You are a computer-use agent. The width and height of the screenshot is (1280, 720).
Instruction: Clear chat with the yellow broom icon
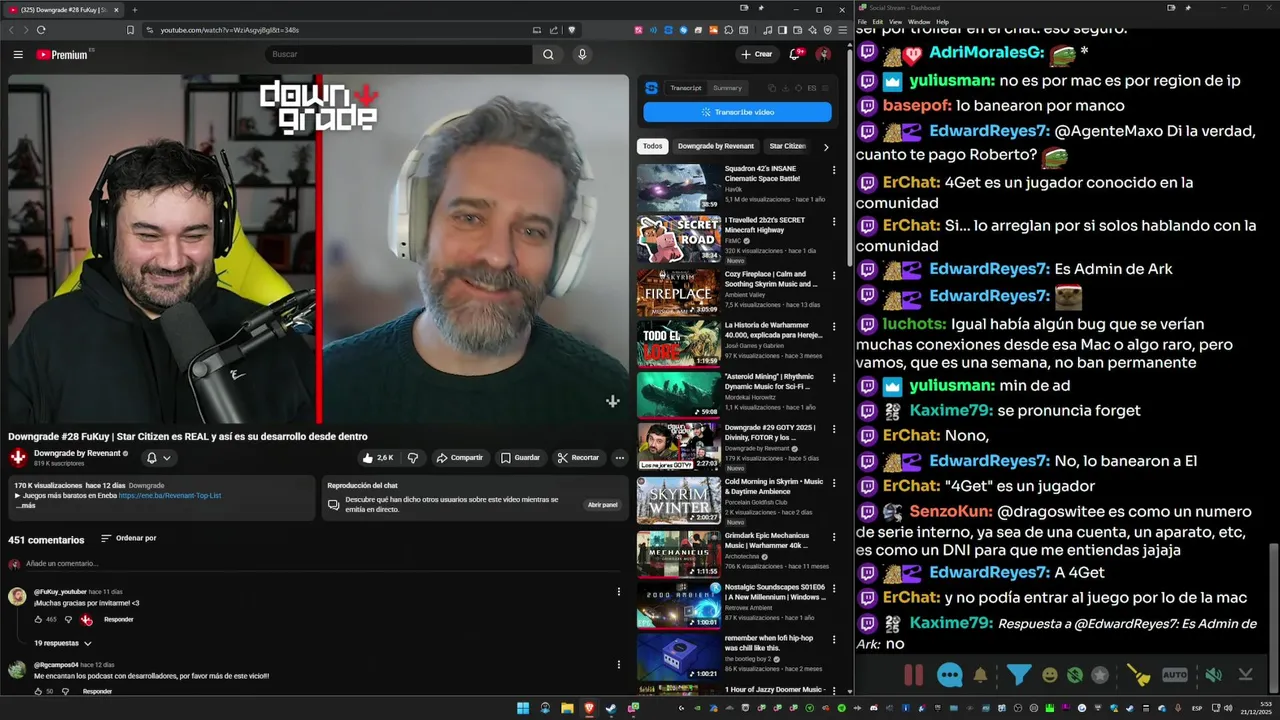(1139, 675)
